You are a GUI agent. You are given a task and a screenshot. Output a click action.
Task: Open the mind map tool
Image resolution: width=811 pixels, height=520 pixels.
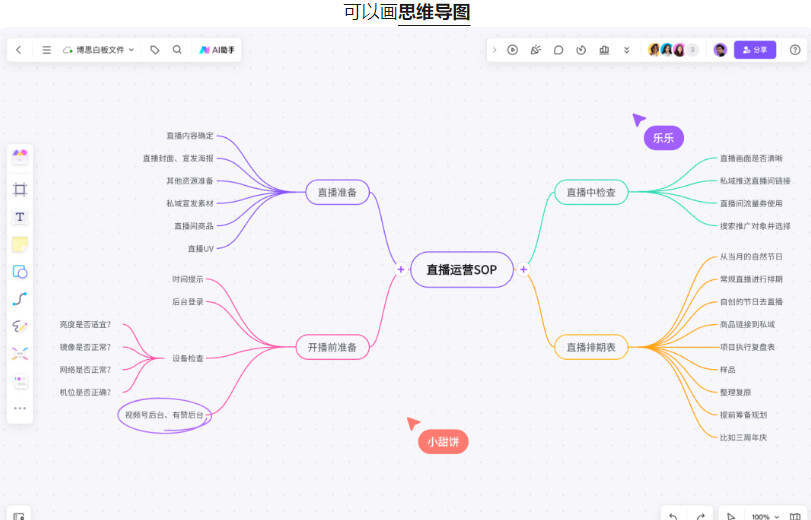pos(20,354)
